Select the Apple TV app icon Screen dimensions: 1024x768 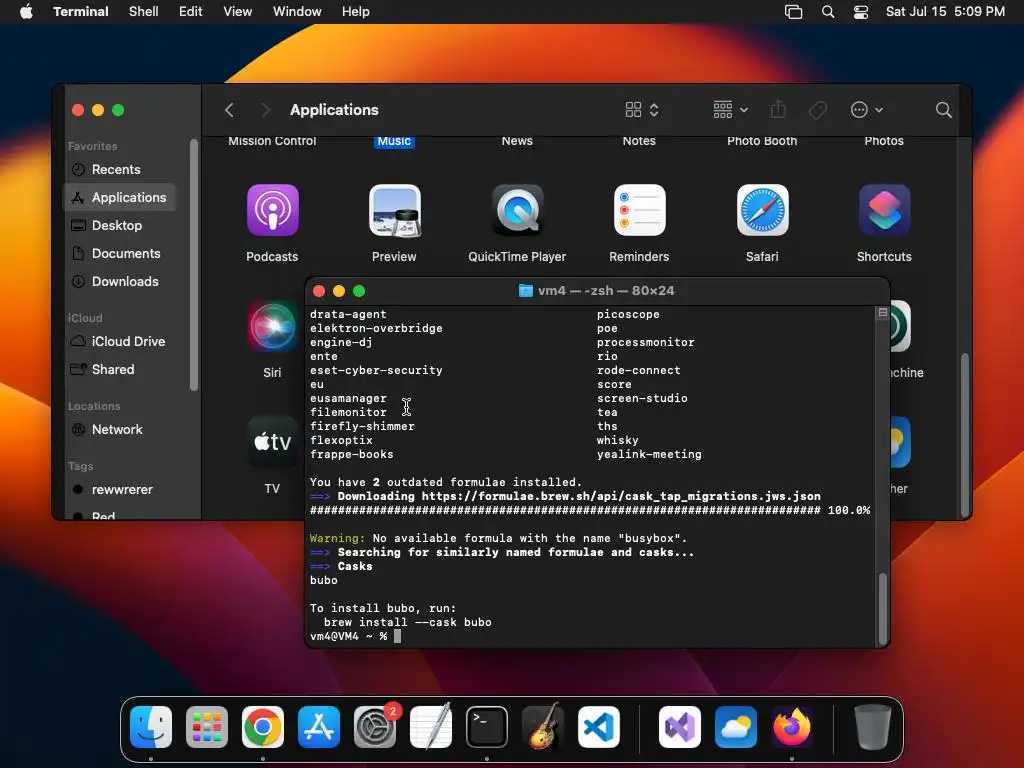tap(272, 442)
